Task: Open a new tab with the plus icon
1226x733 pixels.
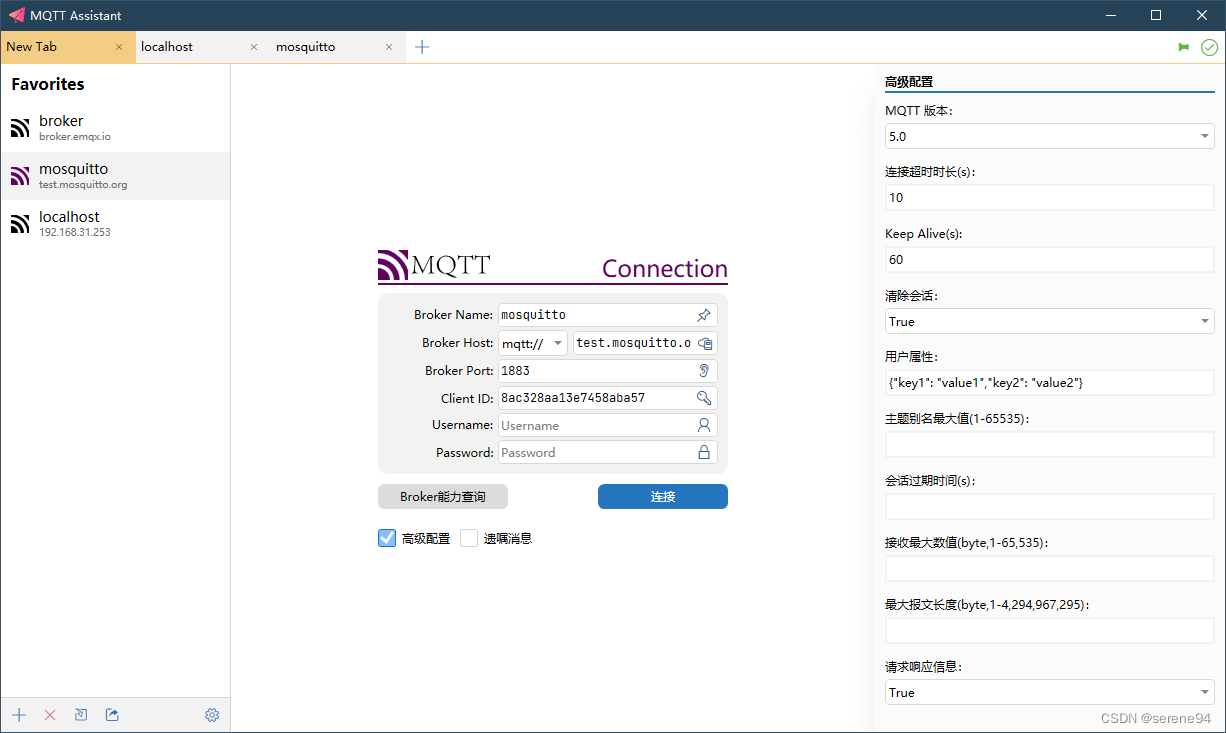Action: coord(422,47)
